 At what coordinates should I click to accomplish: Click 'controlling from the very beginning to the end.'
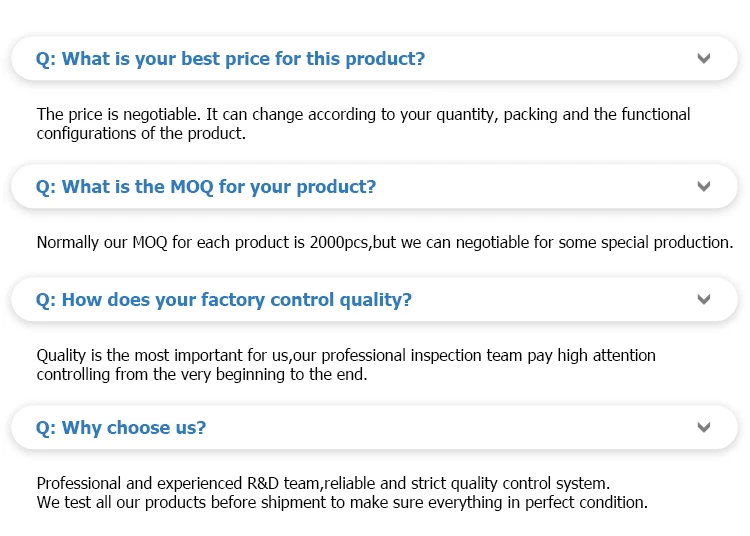(x=202, y=375)
